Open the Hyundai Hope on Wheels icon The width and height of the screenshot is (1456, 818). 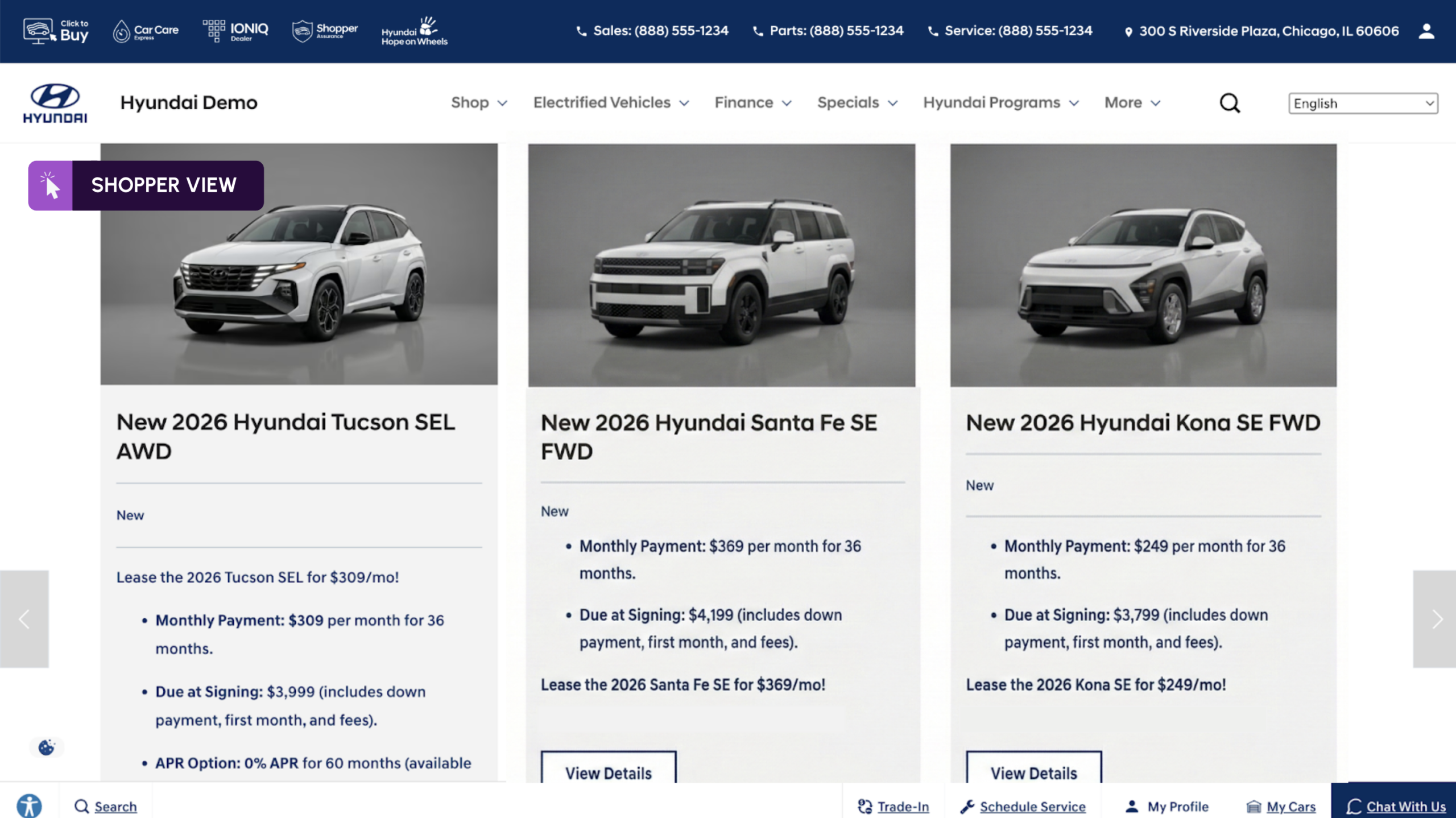415,31
